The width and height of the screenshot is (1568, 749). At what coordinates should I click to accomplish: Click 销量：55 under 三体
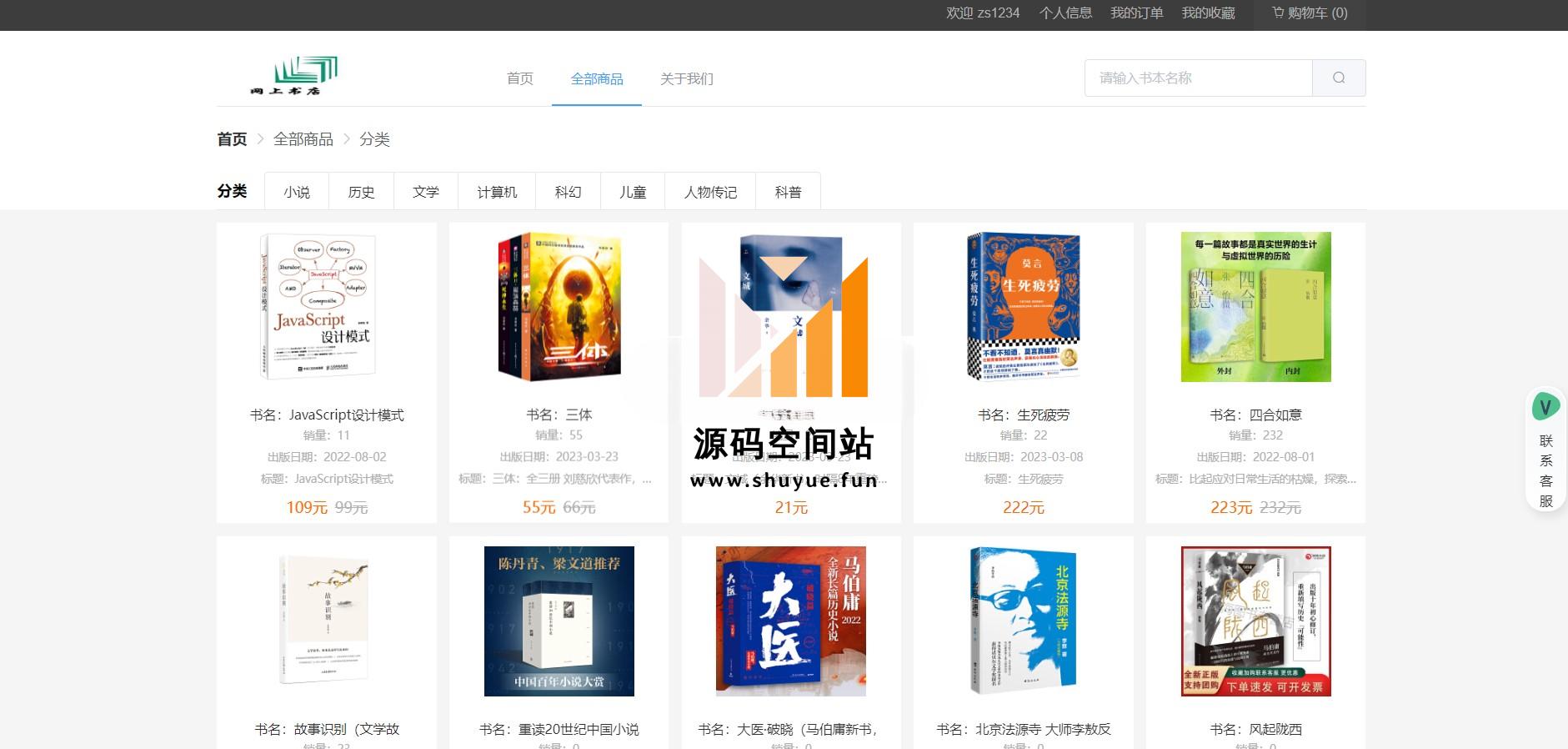(559, 435)
